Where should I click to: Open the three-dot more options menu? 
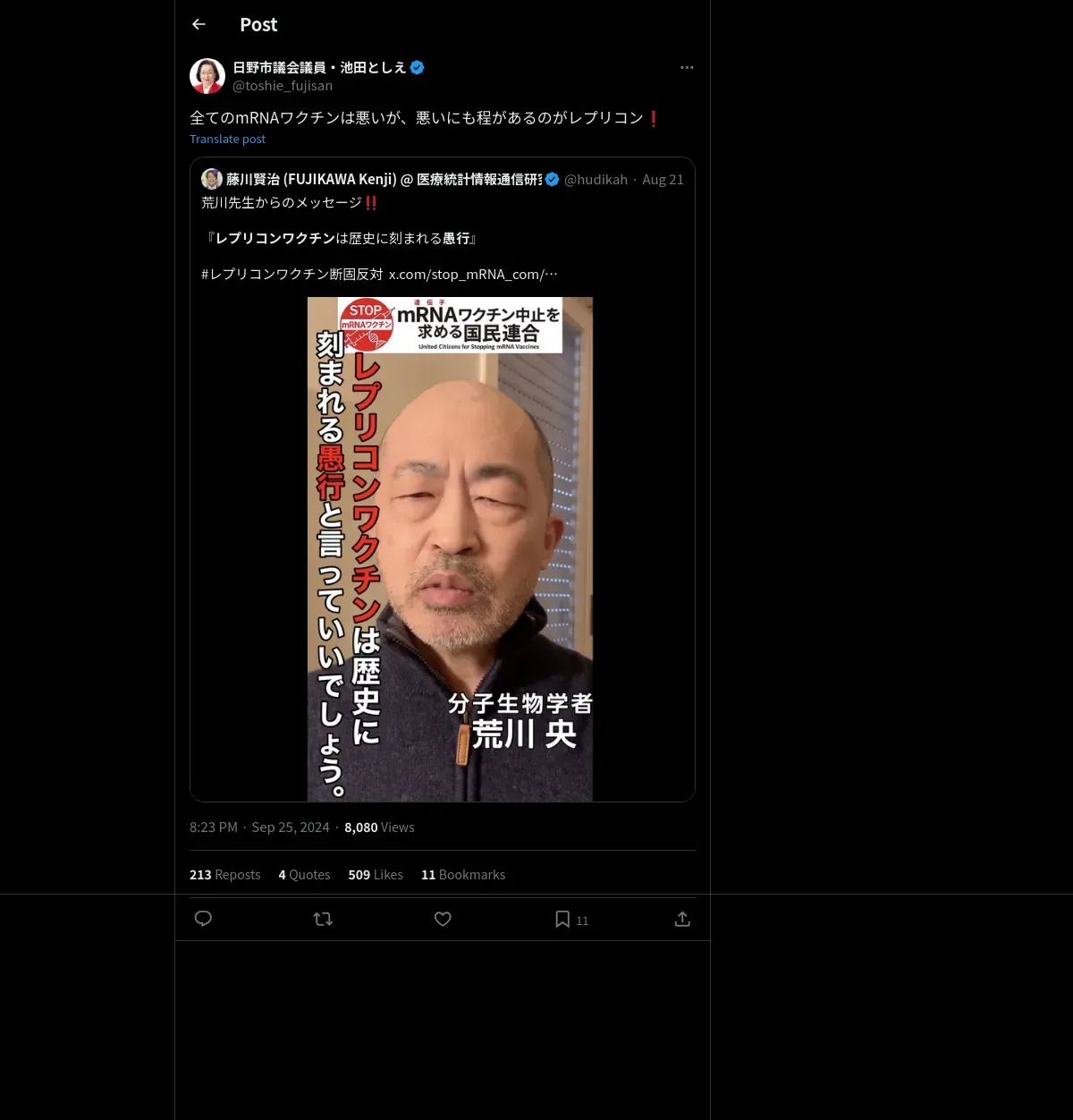(x=687, y=67)
